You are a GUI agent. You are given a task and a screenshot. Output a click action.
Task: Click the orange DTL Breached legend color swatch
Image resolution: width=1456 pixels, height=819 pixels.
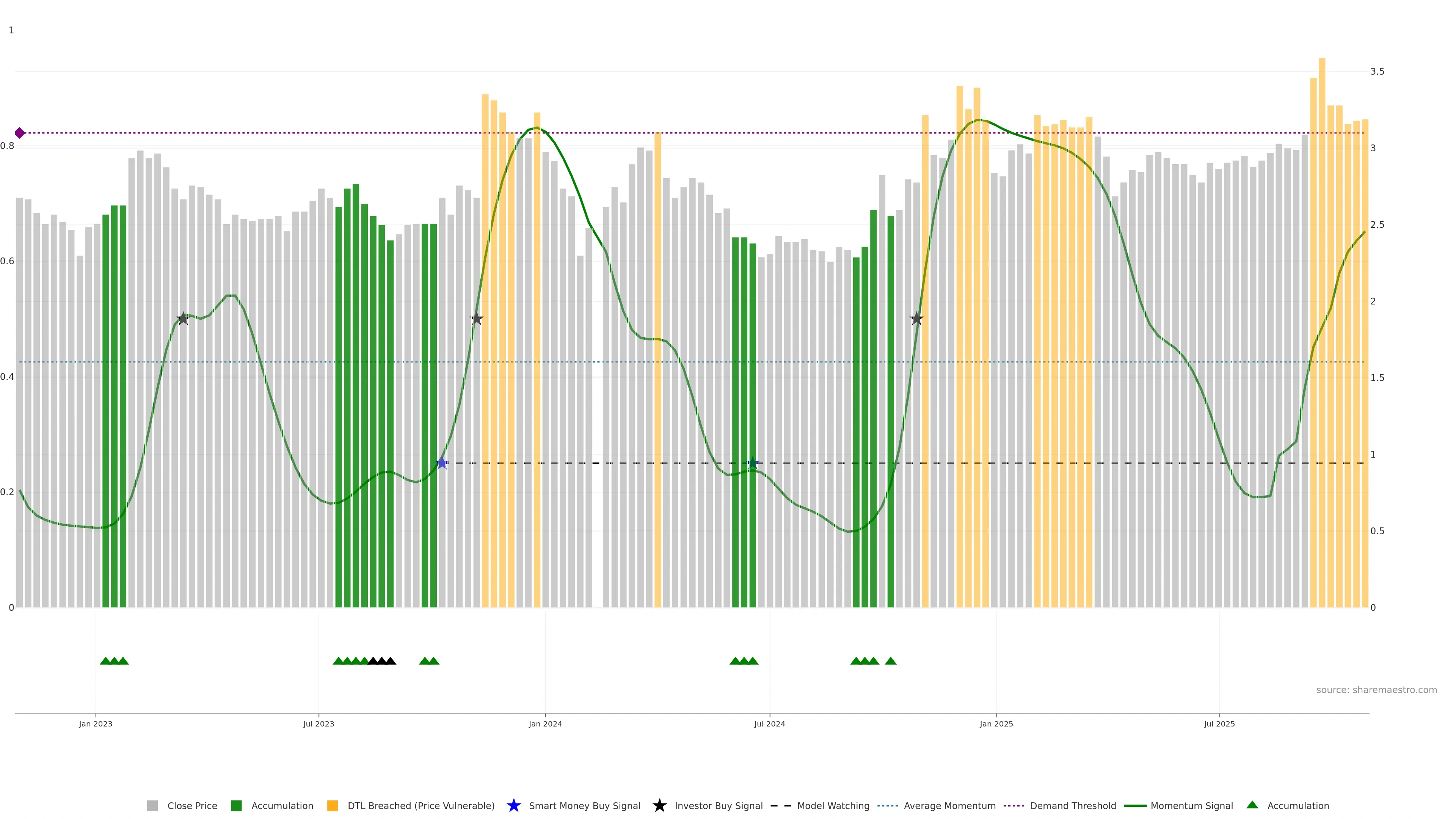(333, 805)
